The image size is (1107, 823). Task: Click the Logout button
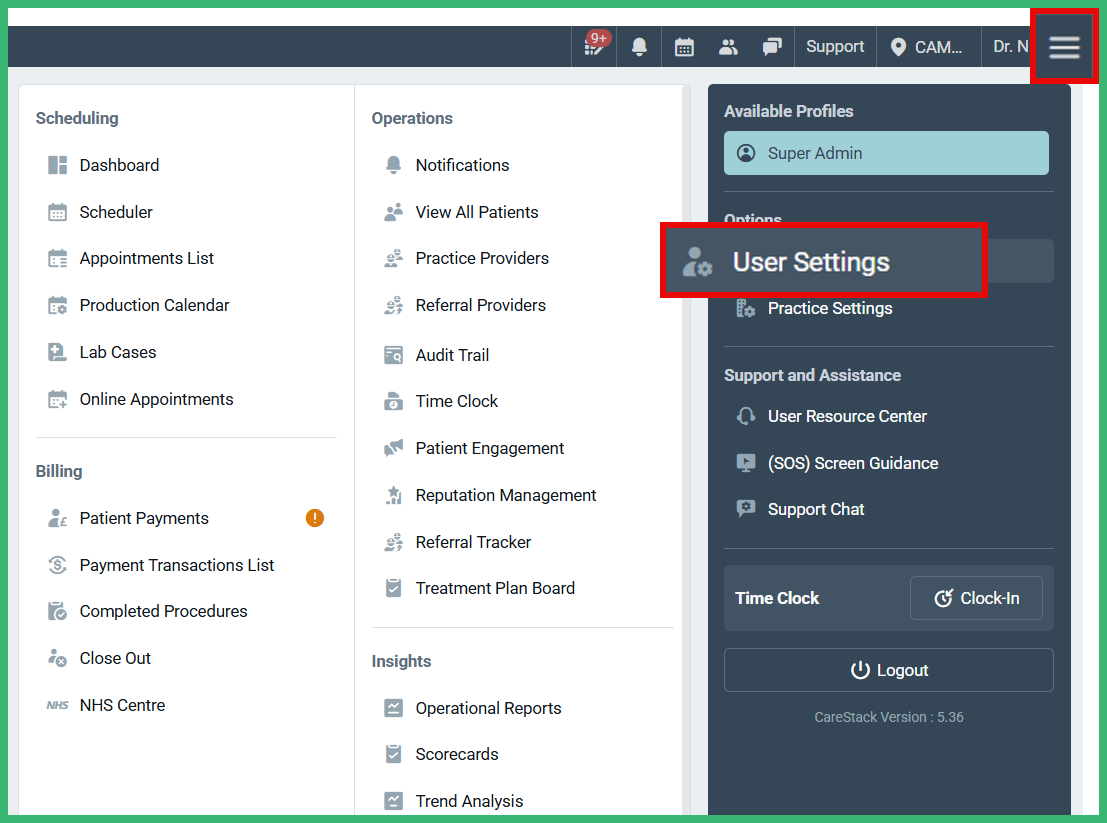pos(888,670)
